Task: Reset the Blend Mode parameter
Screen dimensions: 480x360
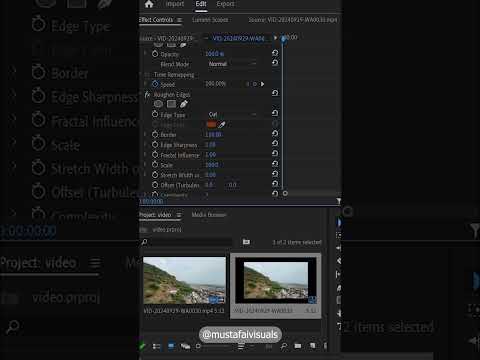Action: point(275,63)
